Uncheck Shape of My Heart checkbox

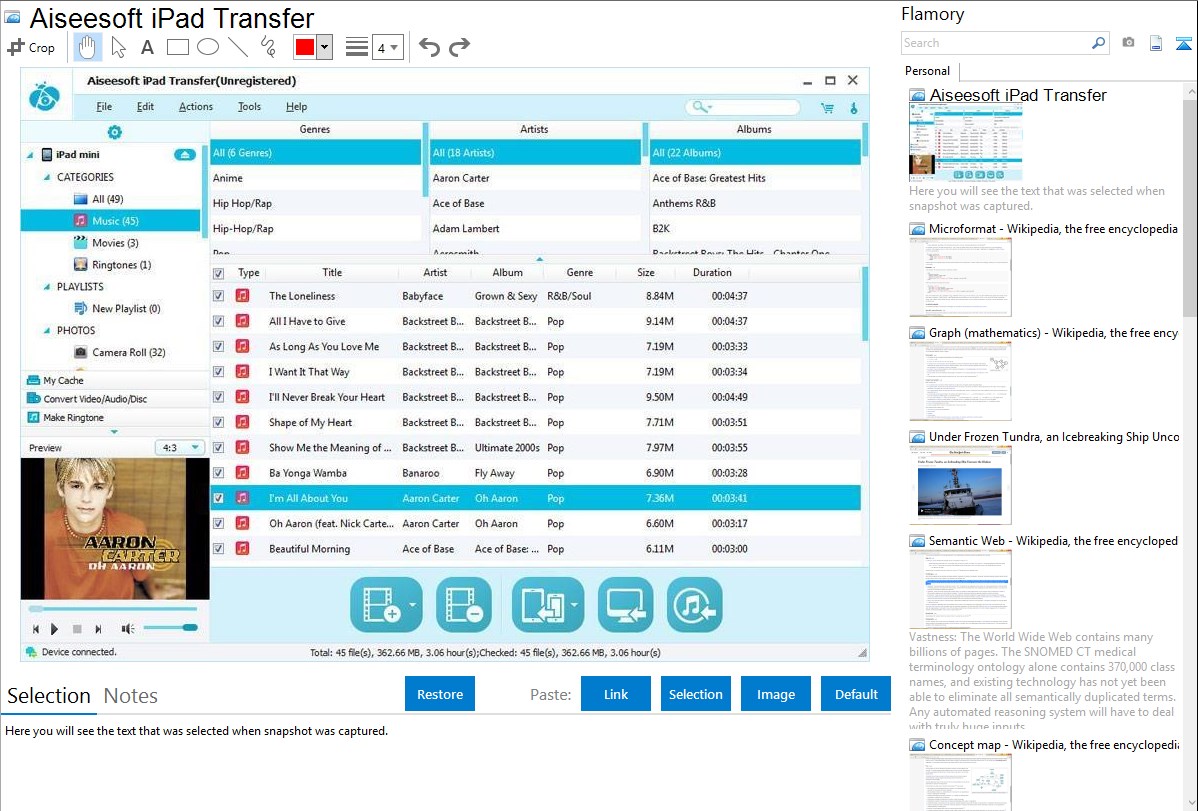tap(219, 422)
